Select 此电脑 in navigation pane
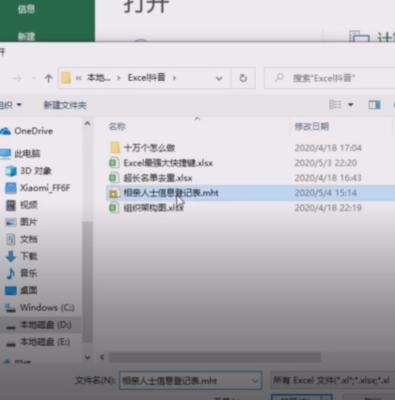 point(20,154)
